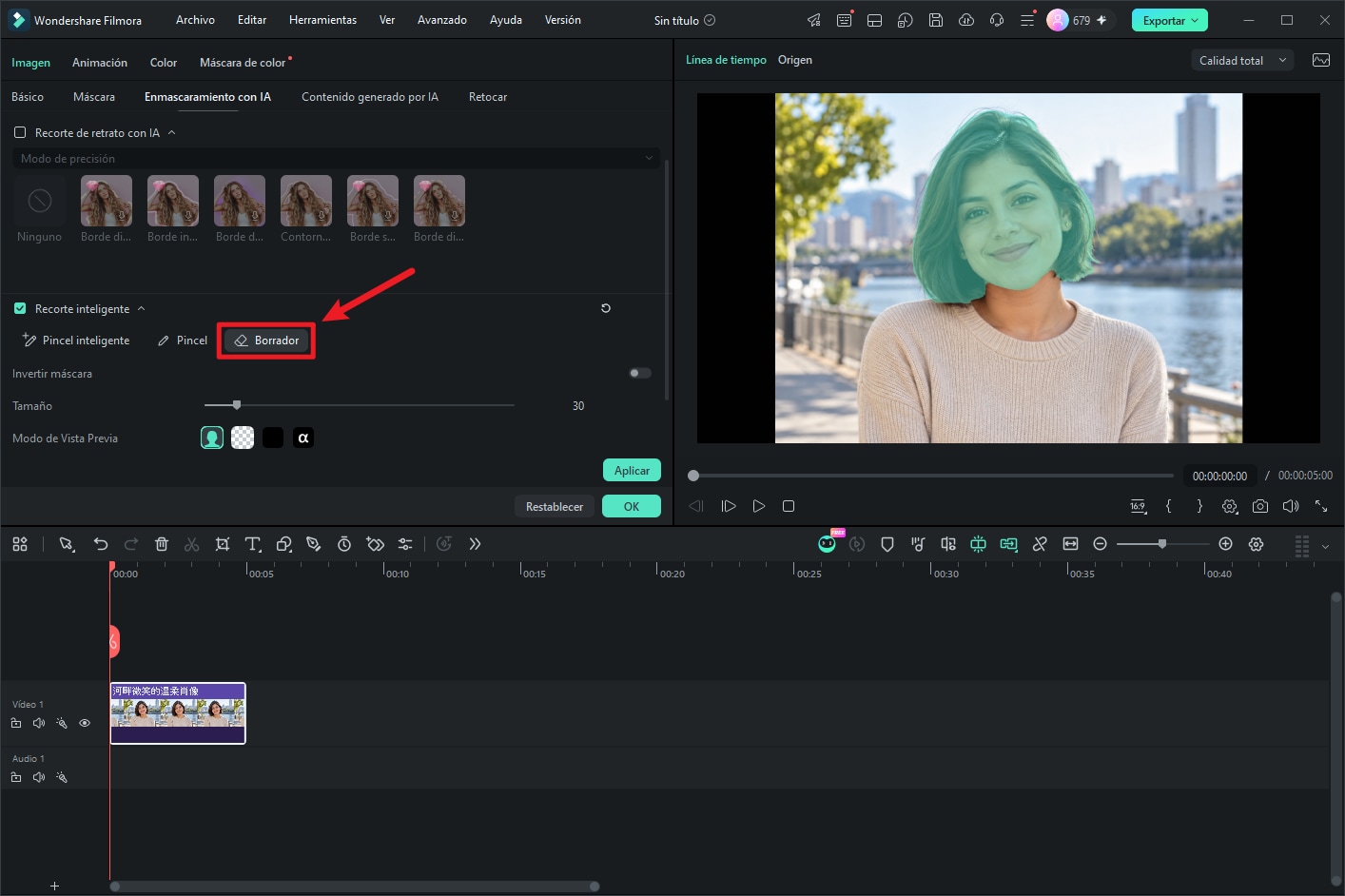Take a snapshot of the preview
Screen dimensions: 1345x896
(1260, 506)
